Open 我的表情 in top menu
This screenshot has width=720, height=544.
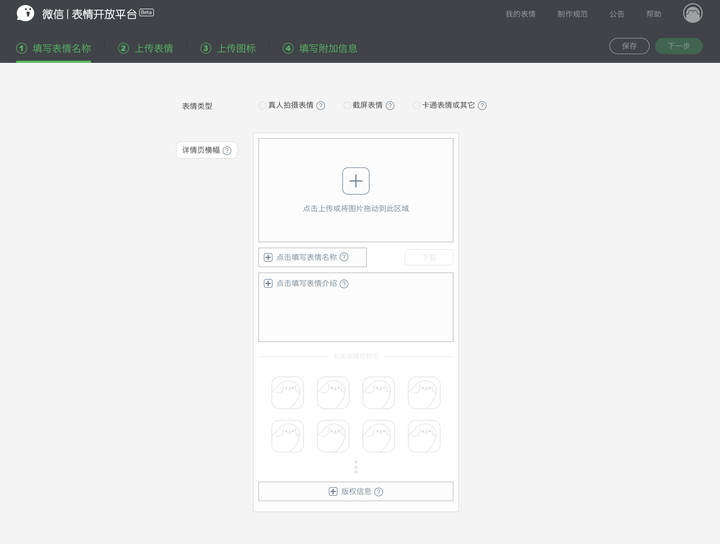pos(520,14)
